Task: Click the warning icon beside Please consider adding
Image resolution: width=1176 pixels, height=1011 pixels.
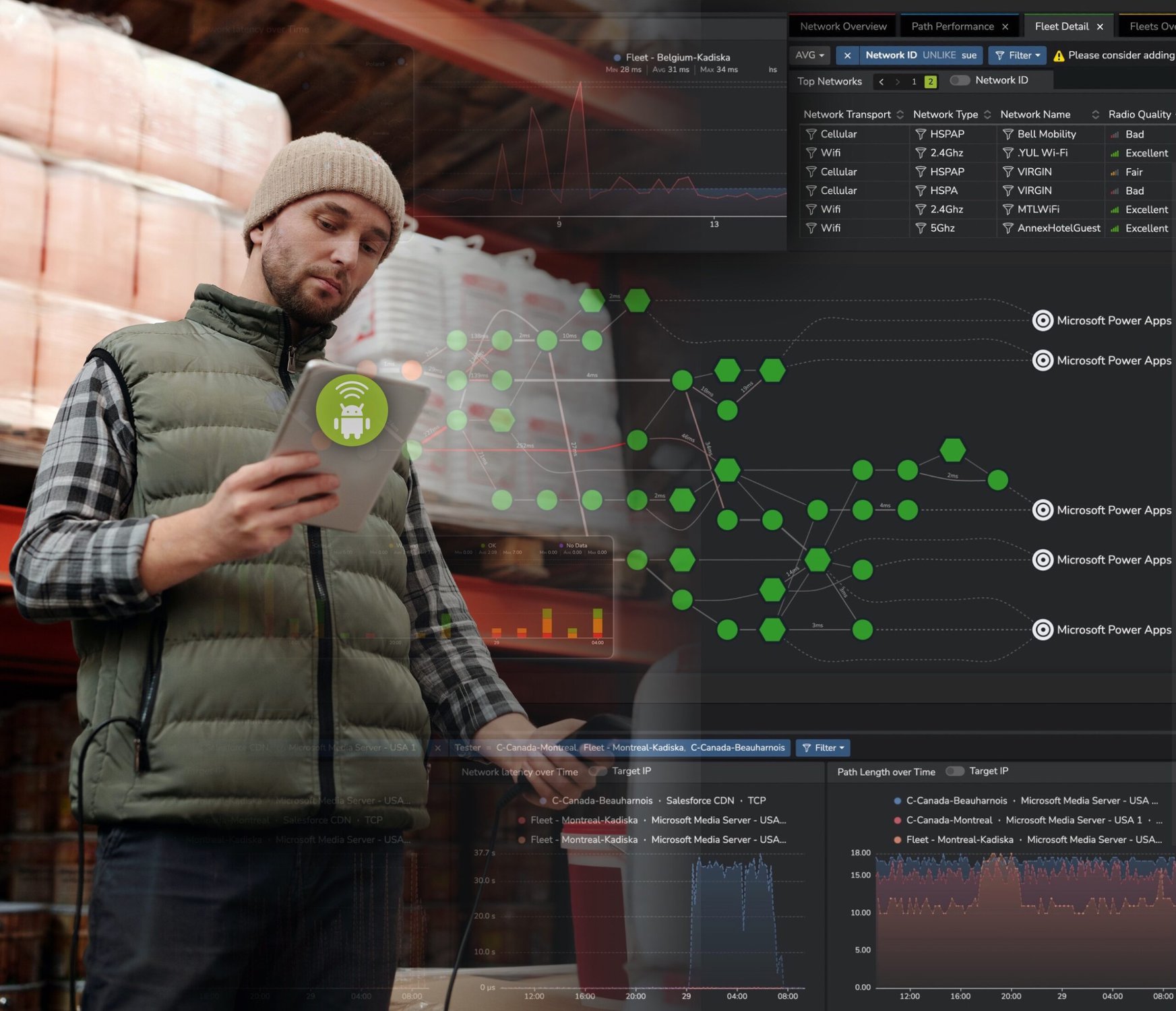Action: click(1059, 56)
